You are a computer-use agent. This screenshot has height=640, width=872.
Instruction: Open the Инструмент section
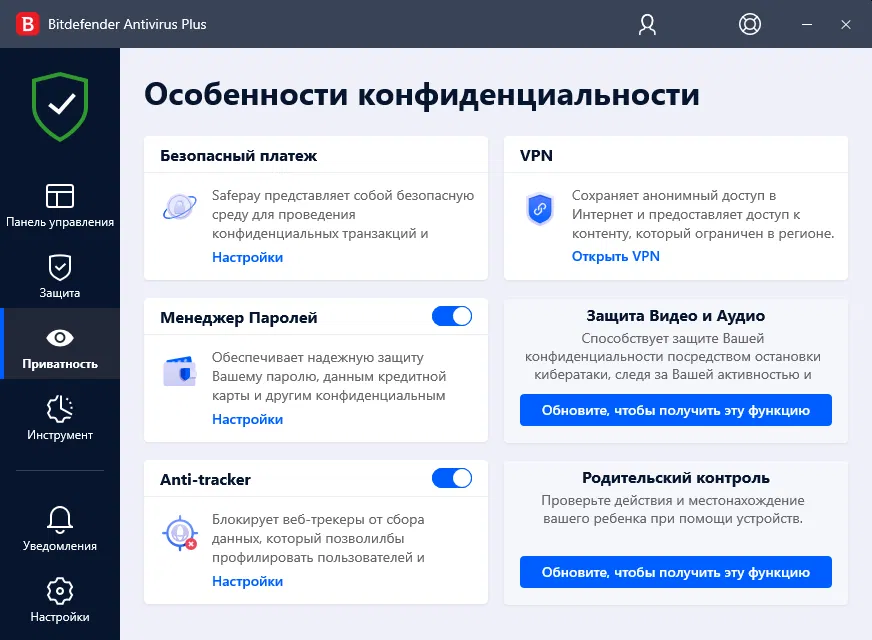[x=60, y=419]
